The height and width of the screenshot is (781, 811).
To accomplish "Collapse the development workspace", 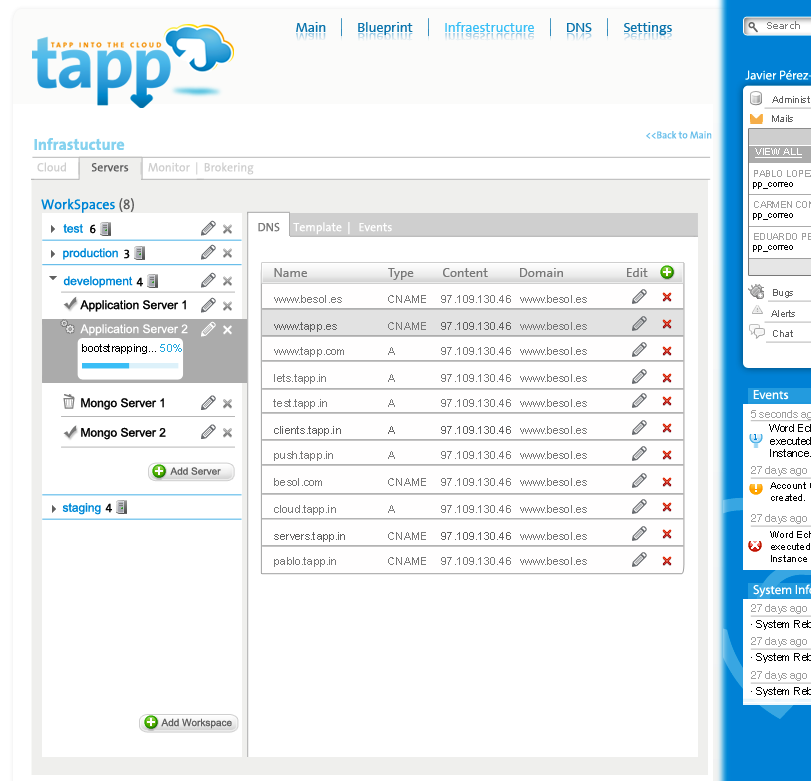I will [x=53, y=278].
